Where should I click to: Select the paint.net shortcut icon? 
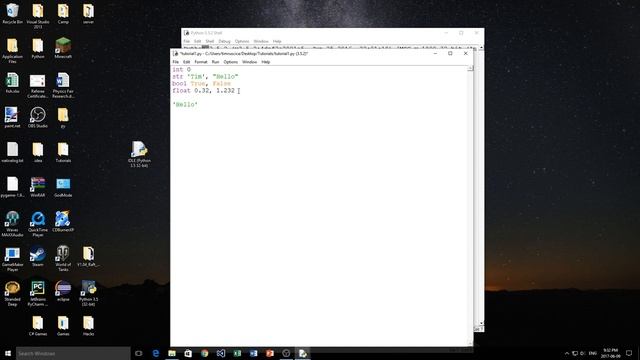click(x=12, y=118)
